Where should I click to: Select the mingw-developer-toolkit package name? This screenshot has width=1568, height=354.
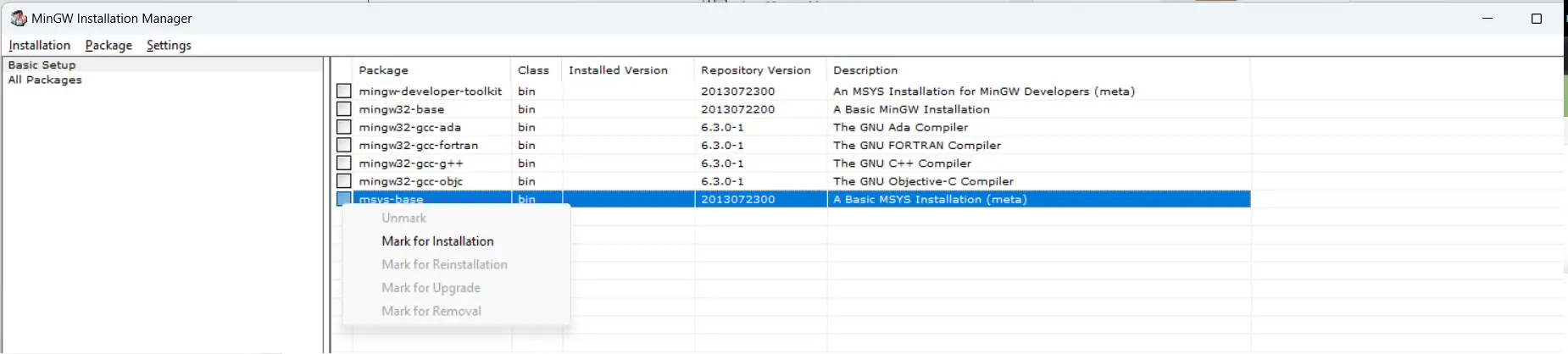point(430,91)
